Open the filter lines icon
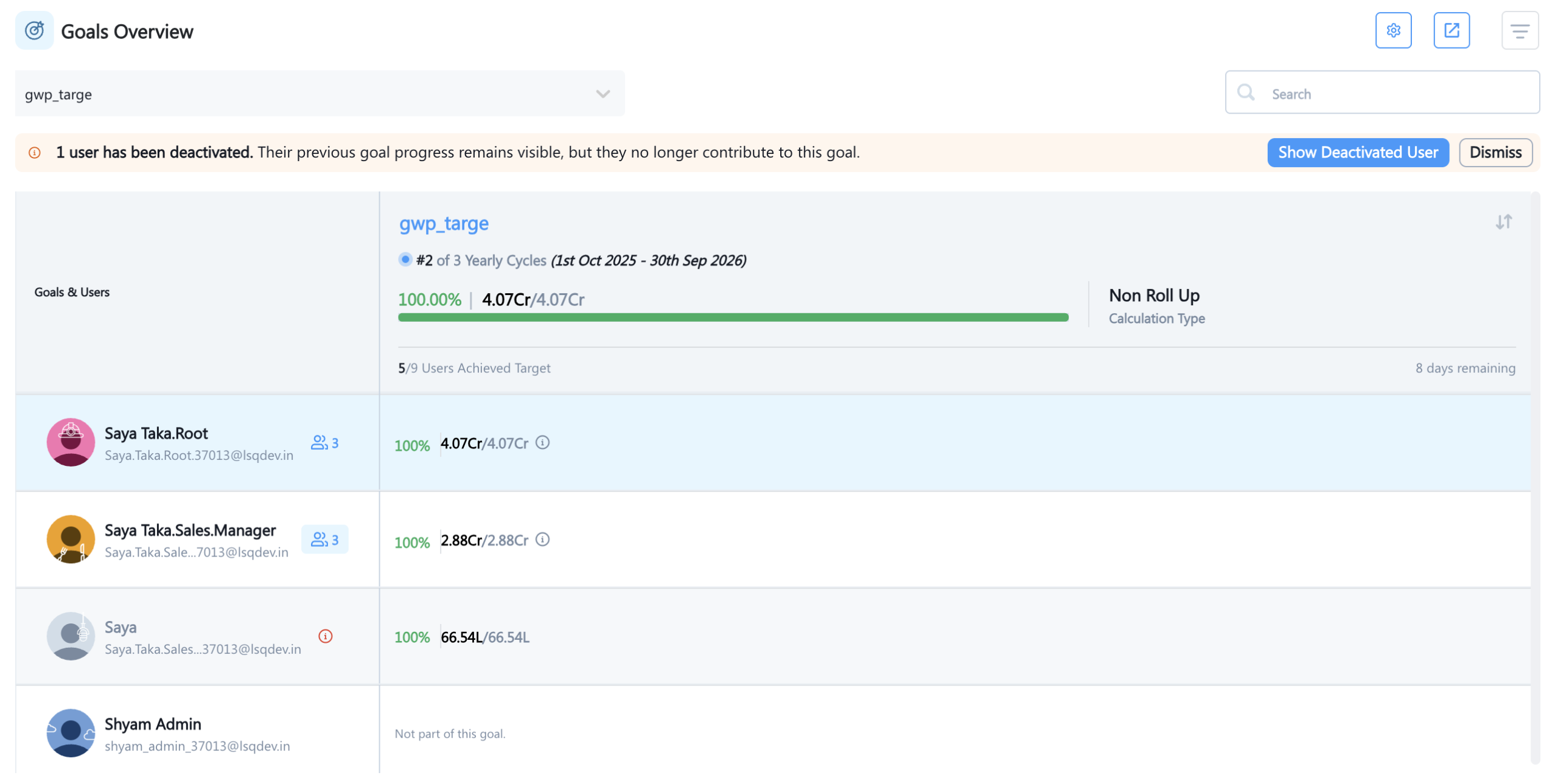1558x784 pixels. (x=1519, y=30)
